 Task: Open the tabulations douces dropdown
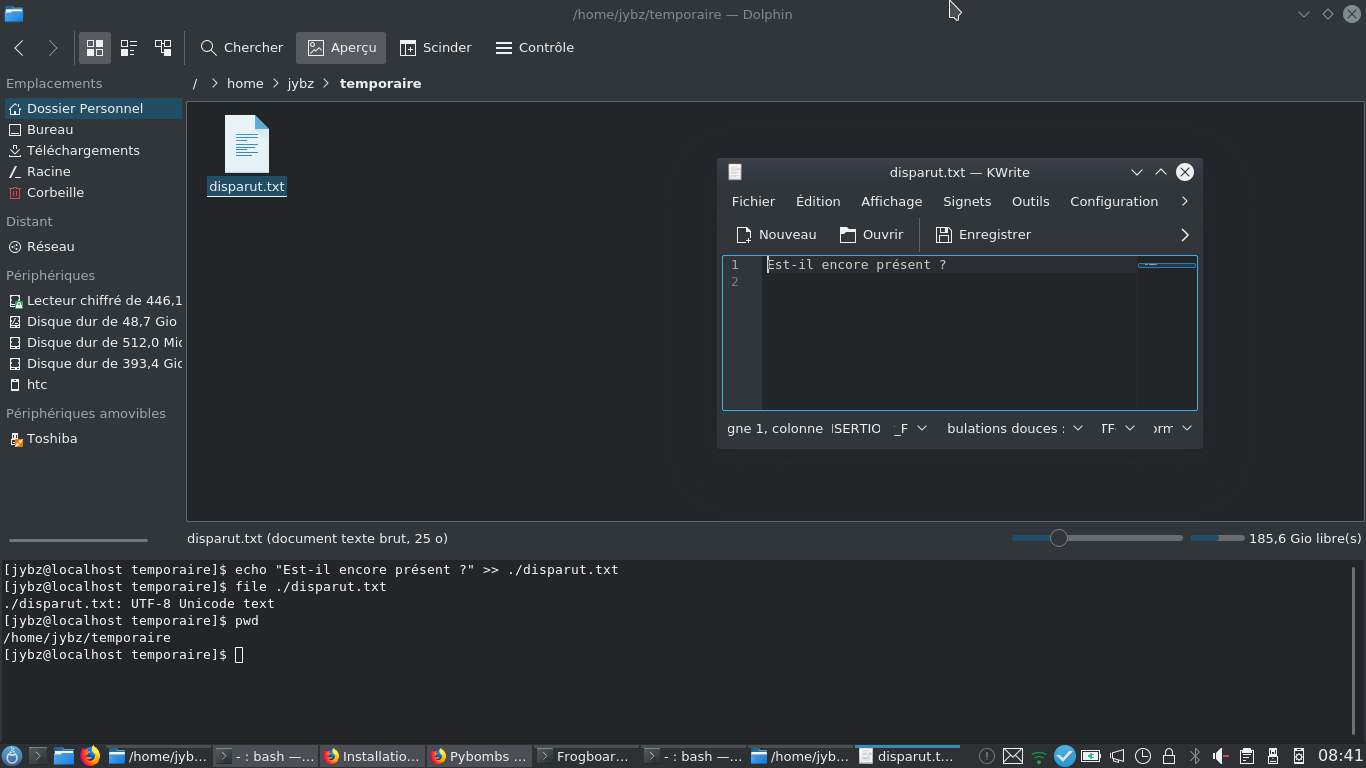click(1014, 428)
